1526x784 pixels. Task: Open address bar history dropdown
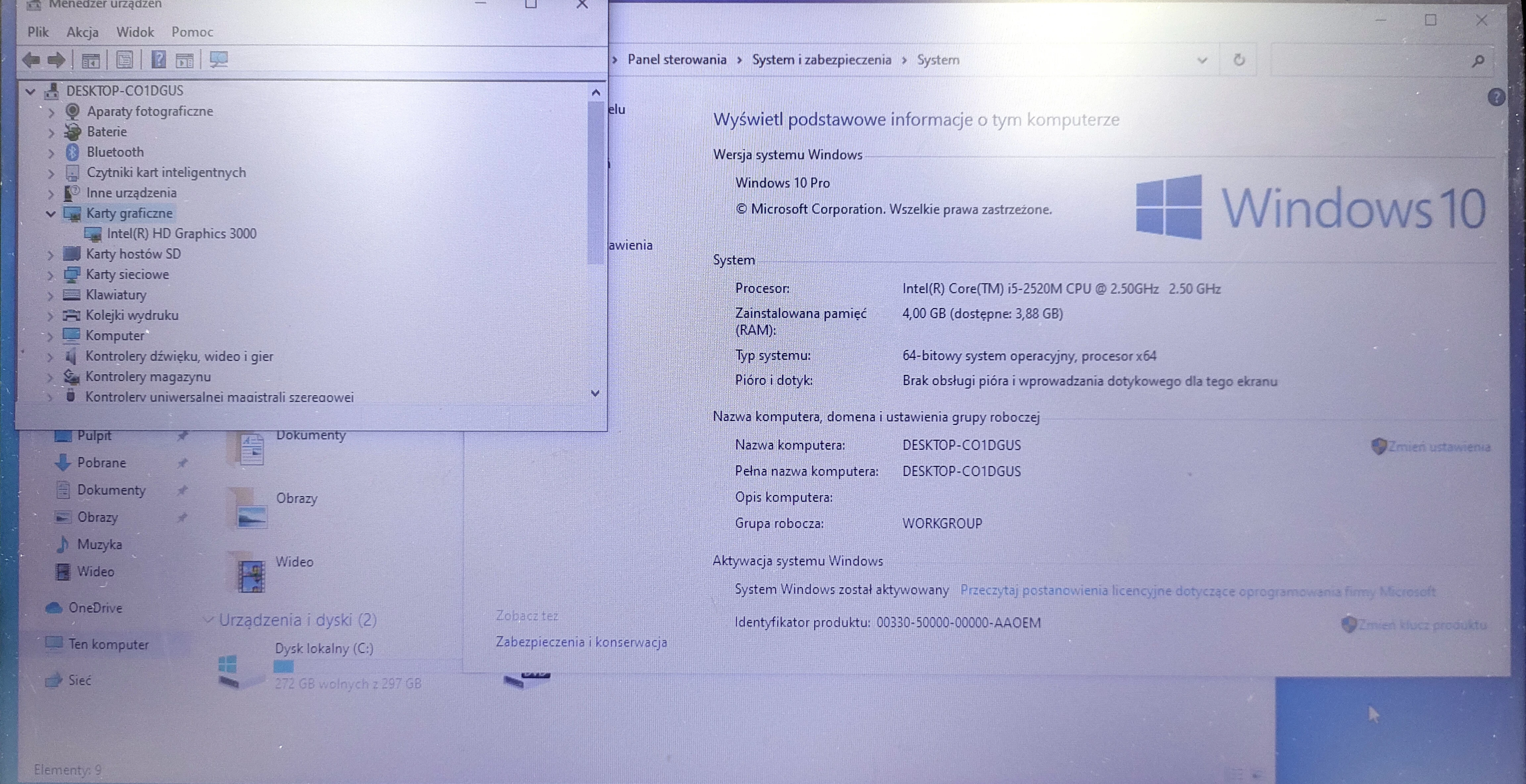(x=1202, y=60)
